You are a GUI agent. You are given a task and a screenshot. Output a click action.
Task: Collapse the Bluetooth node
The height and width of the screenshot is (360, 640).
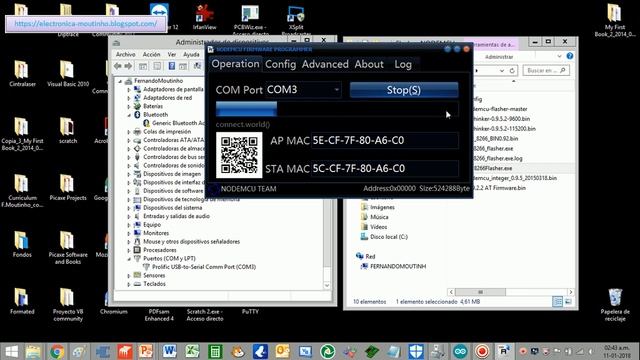point(129,115)
